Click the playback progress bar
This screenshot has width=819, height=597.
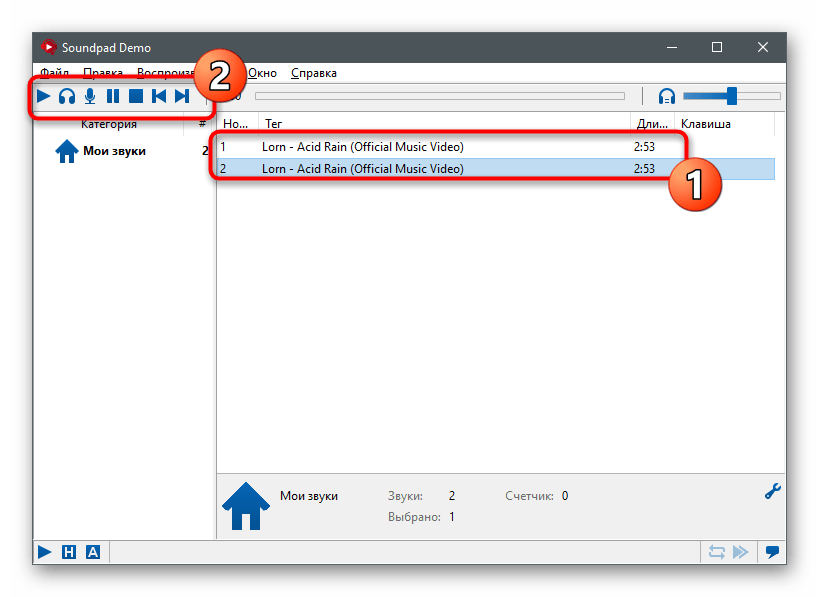pos(439,96)
